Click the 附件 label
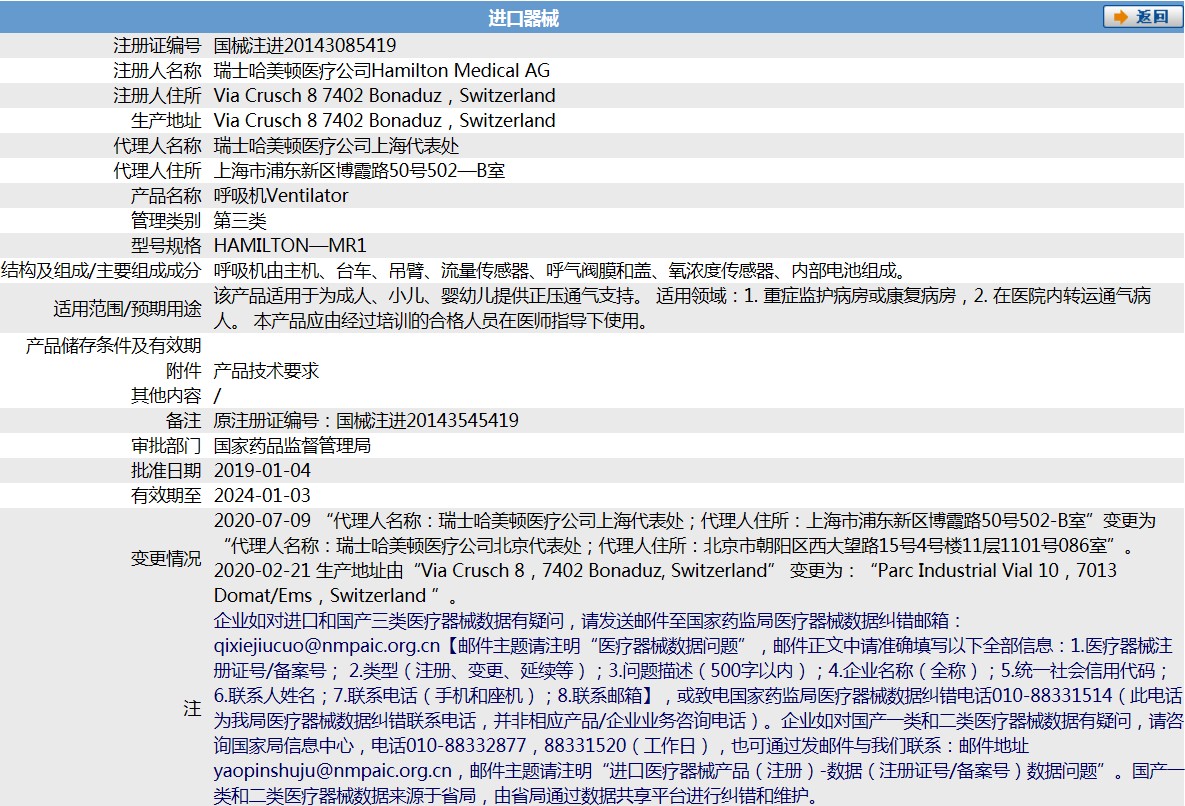 [184, 370]
